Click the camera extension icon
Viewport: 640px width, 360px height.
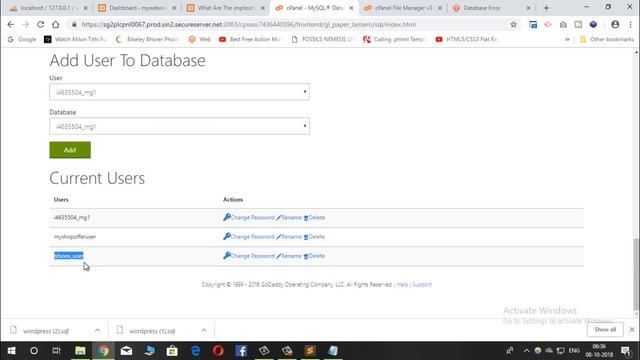coord(563,24)
